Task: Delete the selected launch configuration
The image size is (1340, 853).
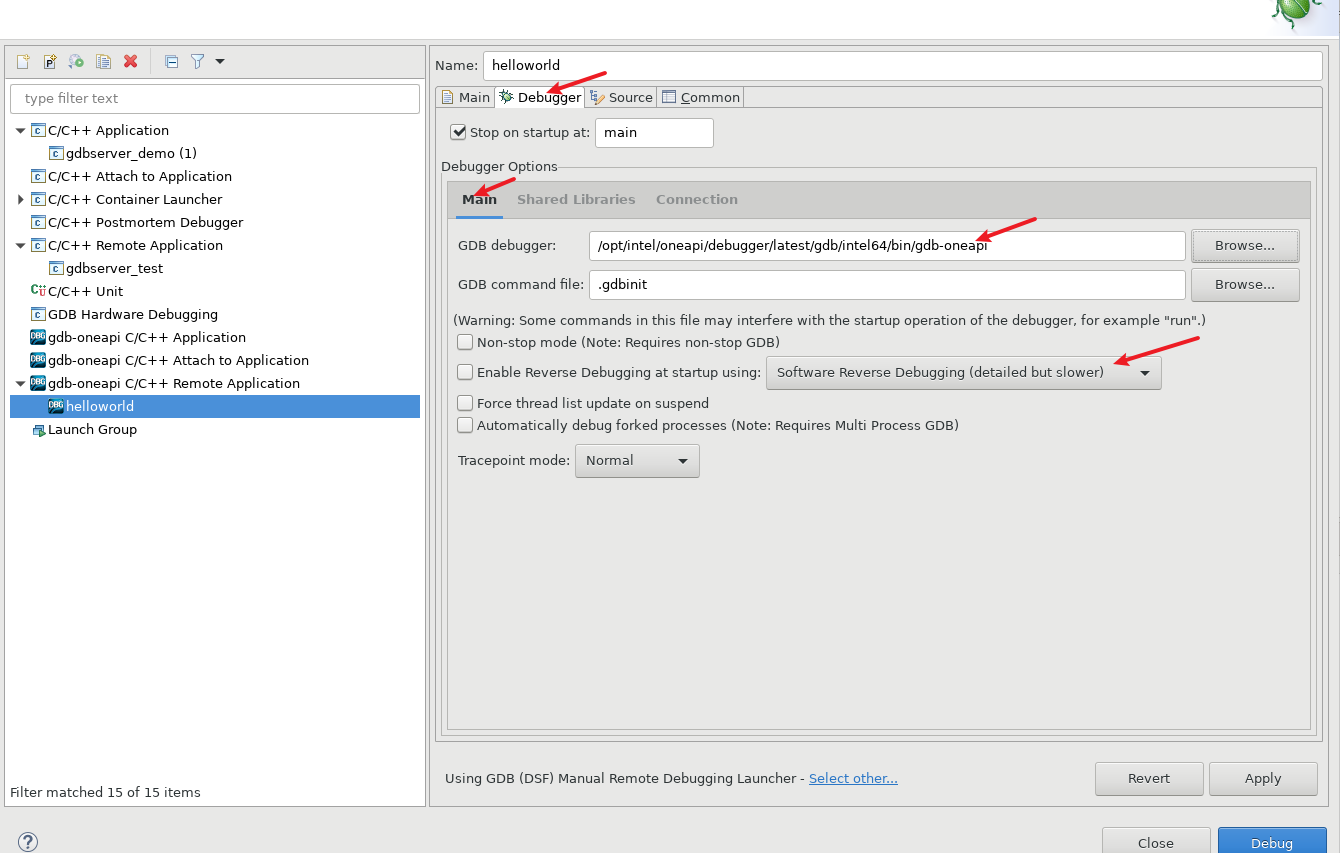Action: [130, 61]
